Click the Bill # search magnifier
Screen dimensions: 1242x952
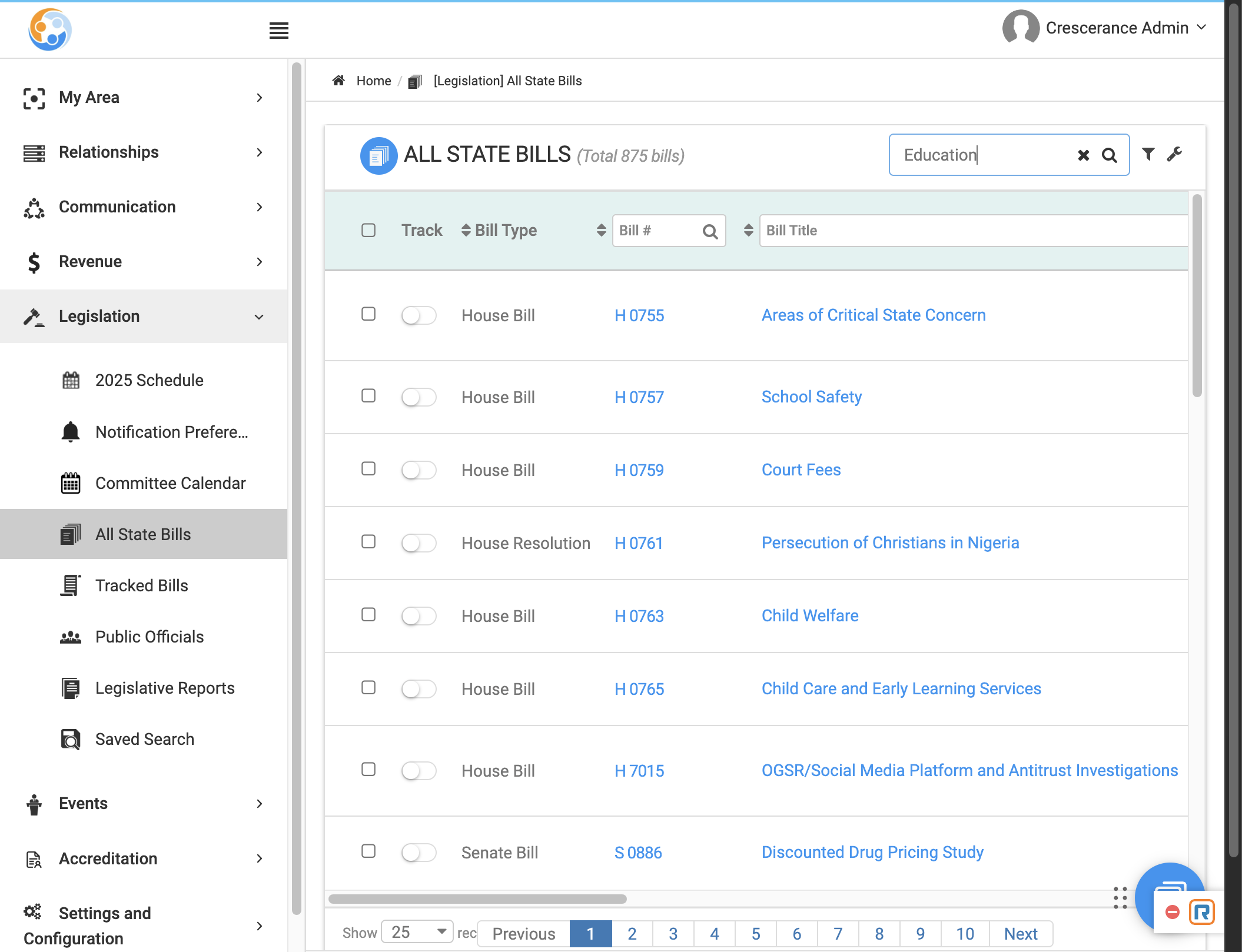710,231
